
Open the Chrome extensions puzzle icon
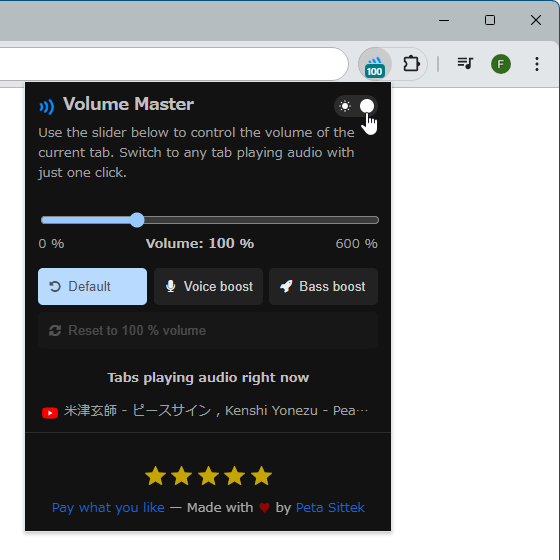tap(411, 64)
